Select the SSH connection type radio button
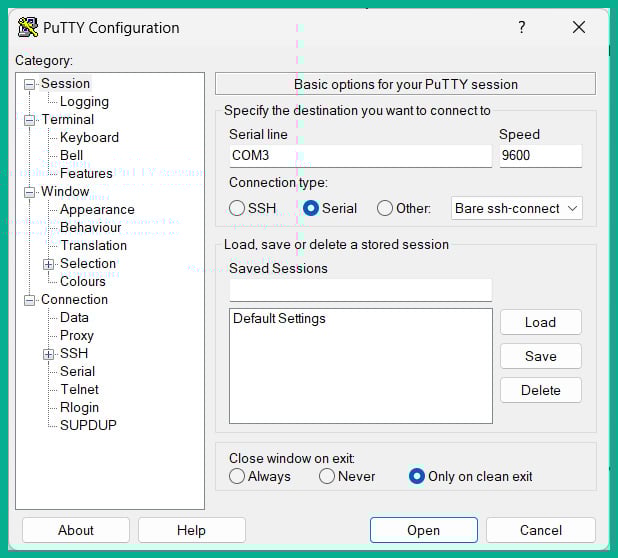 point(237,208)
